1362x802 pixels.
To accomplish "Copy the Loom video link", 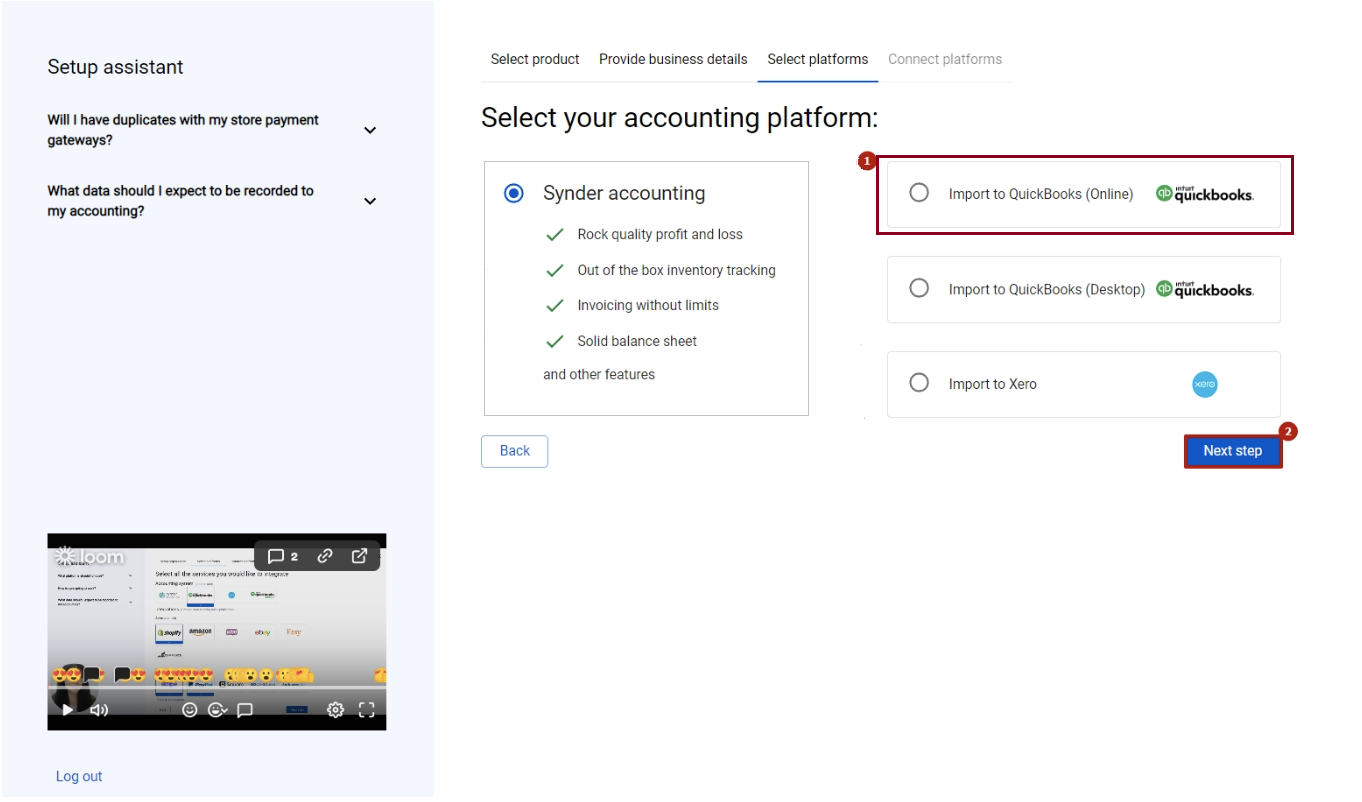I will pos(324,555).
